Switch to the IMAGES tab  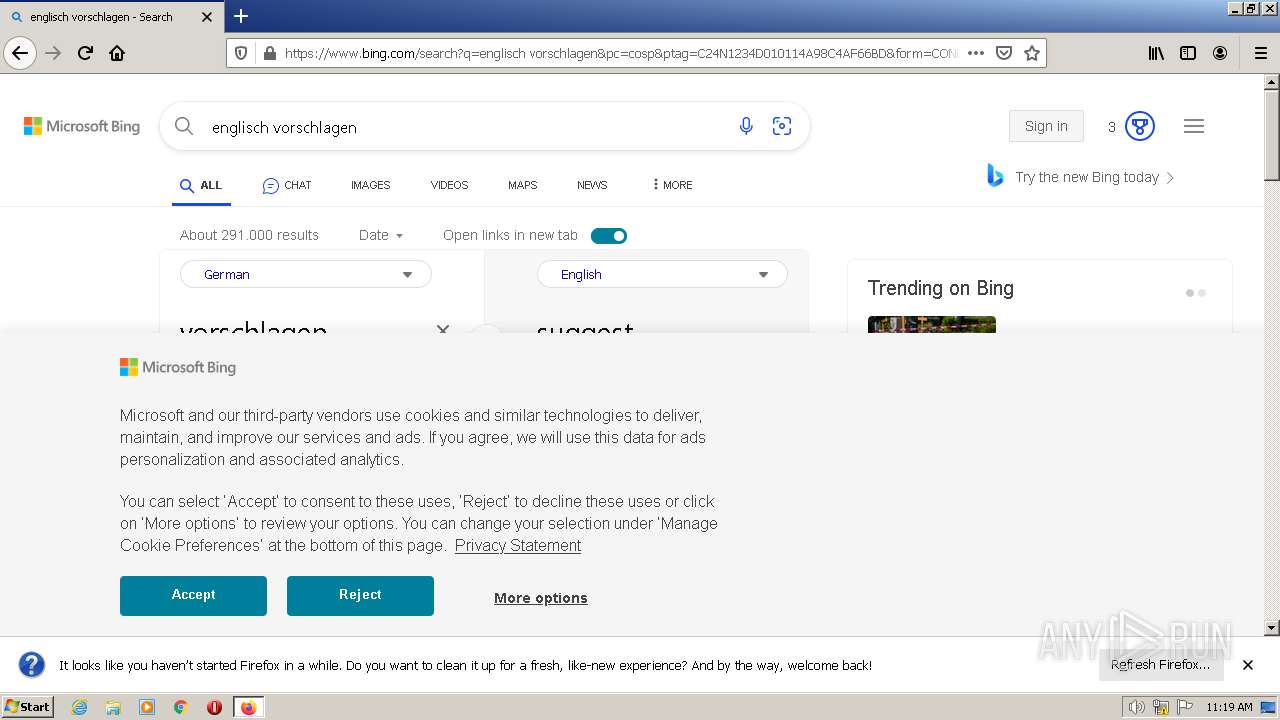[370, 185]
